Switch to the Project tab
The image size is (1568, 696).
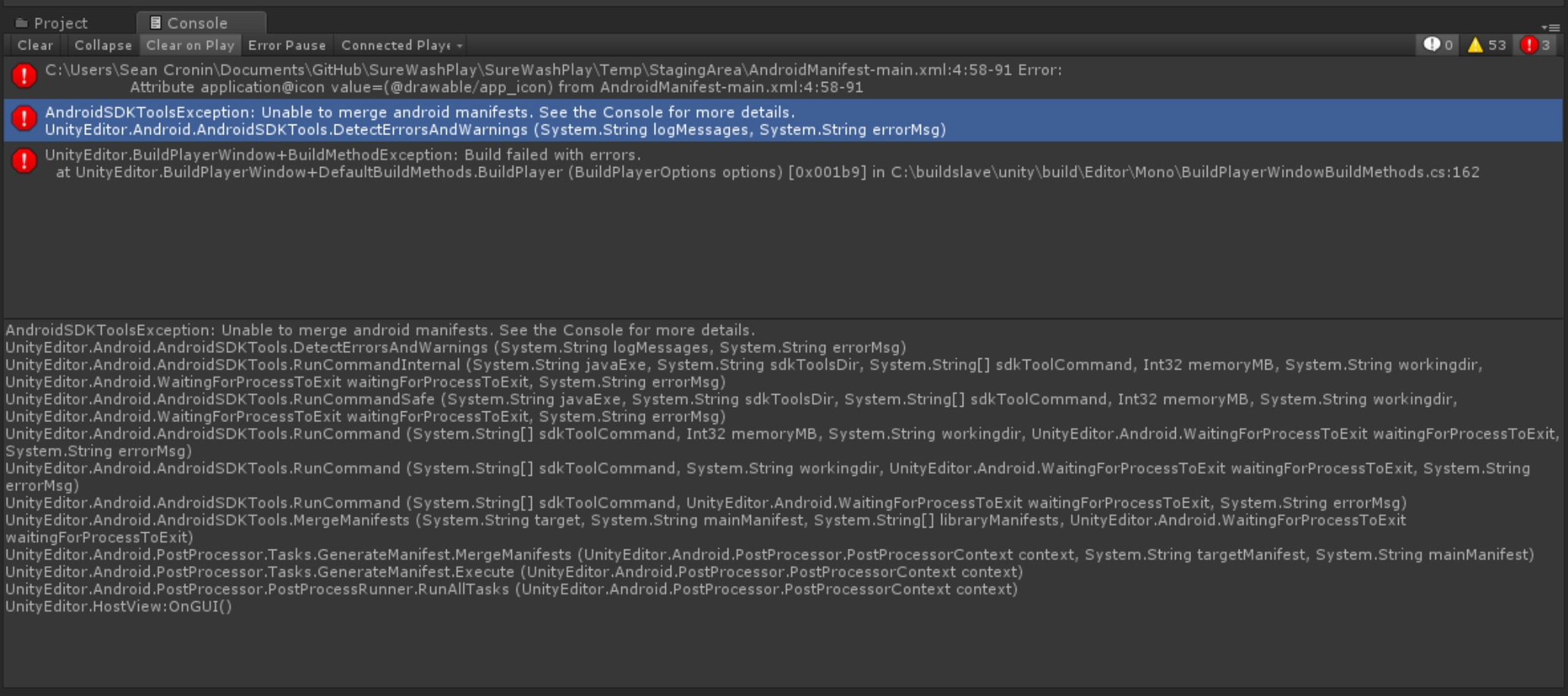[x=52, y=23]
